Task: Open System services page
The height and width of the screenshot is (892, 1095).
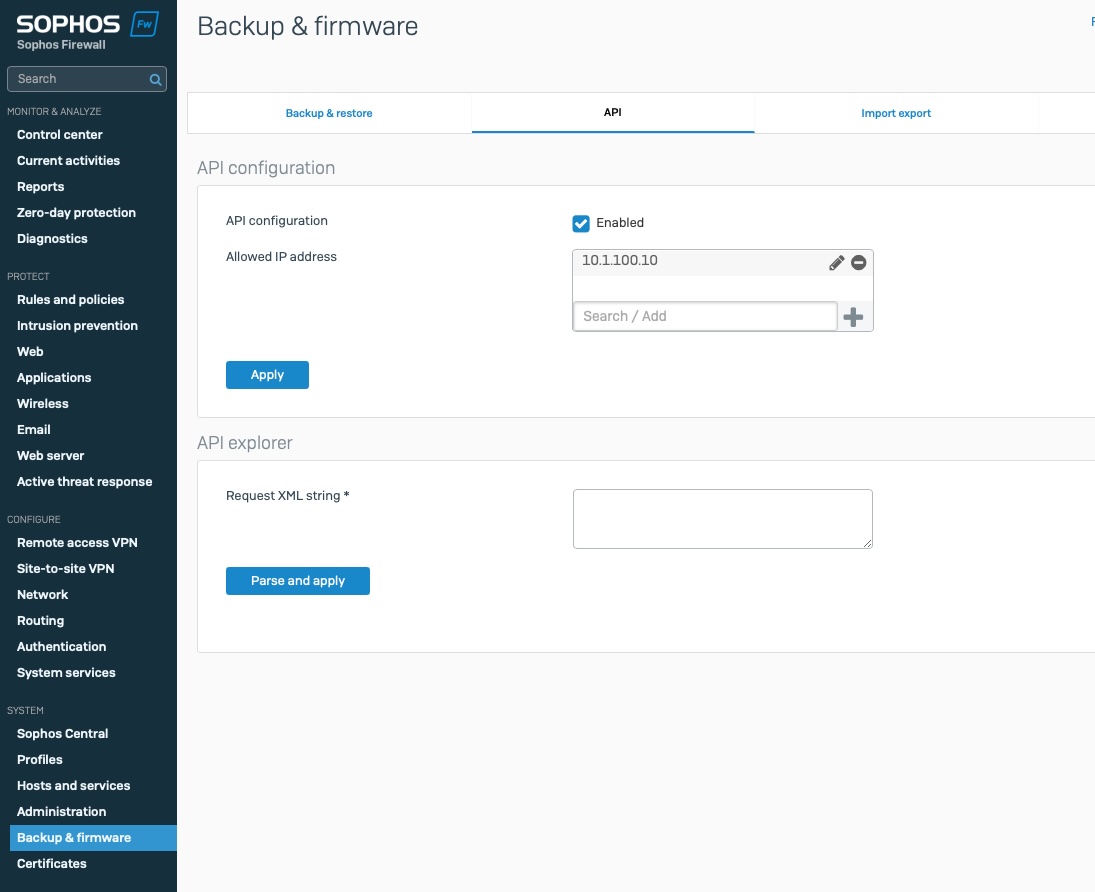Action: click(x=66, y=673)
